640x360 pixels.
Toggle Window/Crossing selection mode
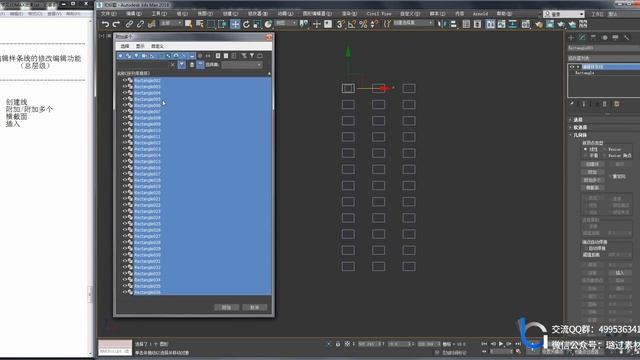point(222,24)
